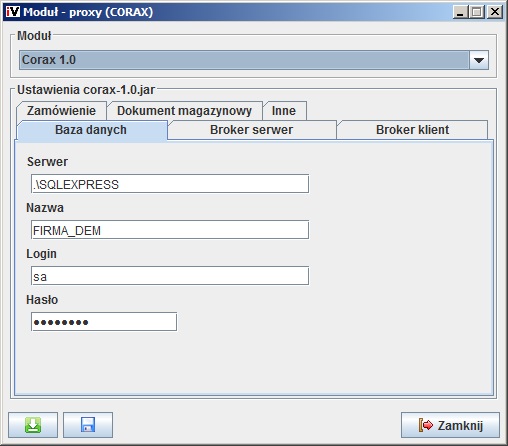Viewport: 508px width, 446px height.
Task: Click the Serwer field with .\SQLEXPRESS
Action: [170, 184]
